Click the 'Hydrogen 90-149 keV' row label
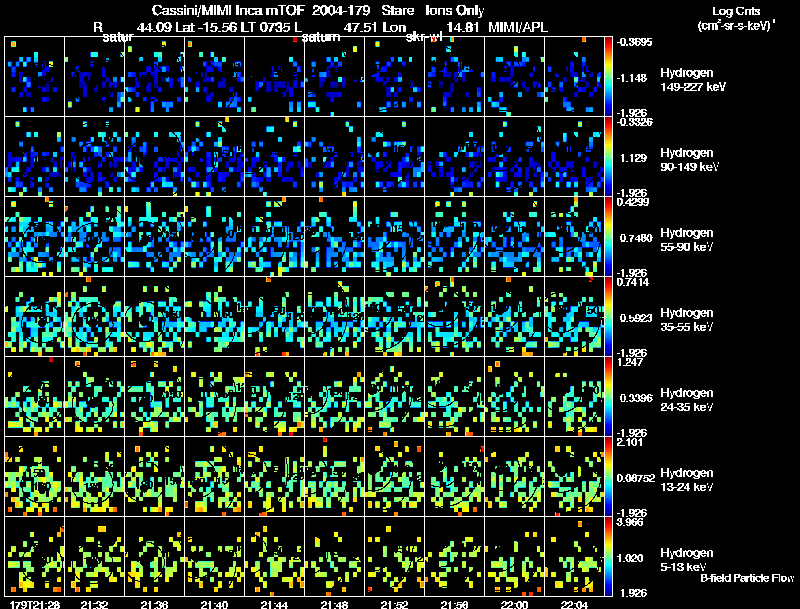 [x=689, y=160]
